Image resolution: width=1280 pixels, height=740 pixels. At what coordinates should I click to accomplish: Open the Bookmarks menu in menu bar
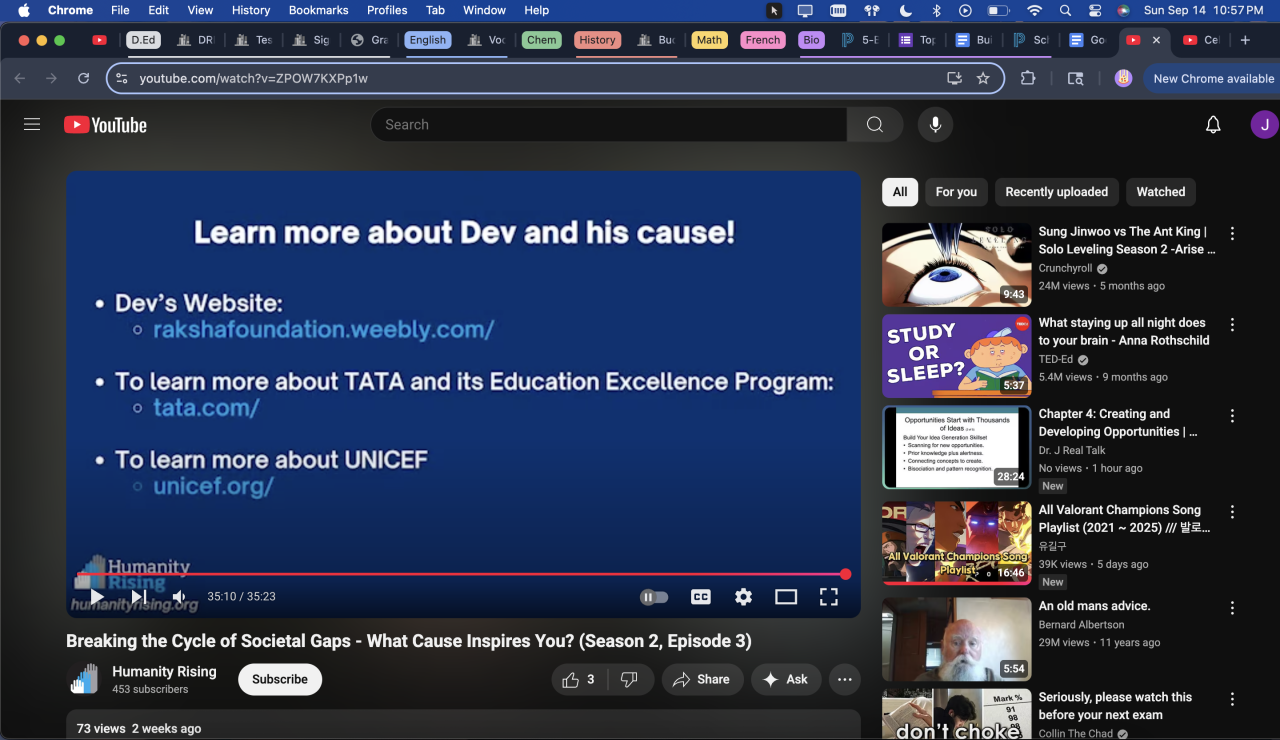point(318,10)
